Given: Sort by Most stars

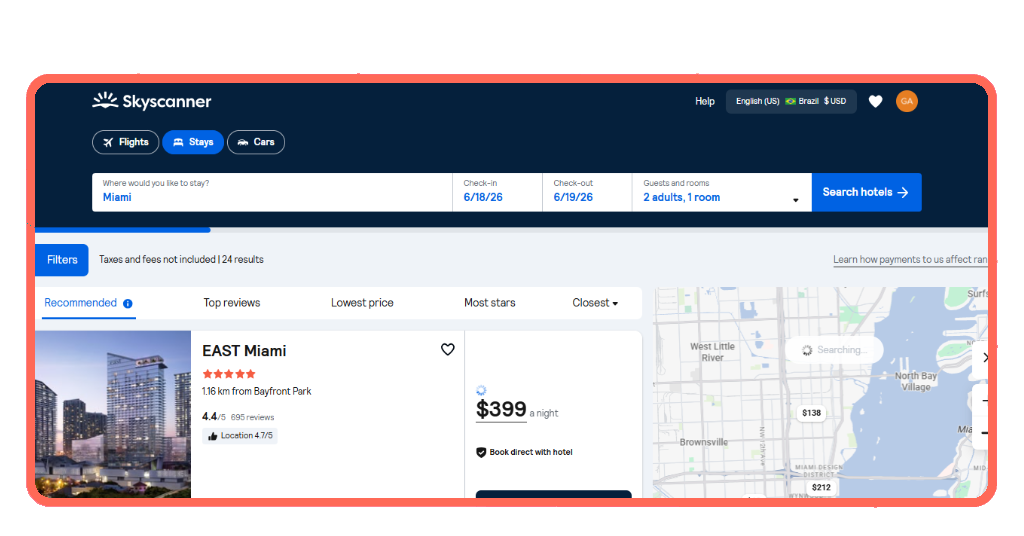Looking at the screenshot, I should (490, 303).
